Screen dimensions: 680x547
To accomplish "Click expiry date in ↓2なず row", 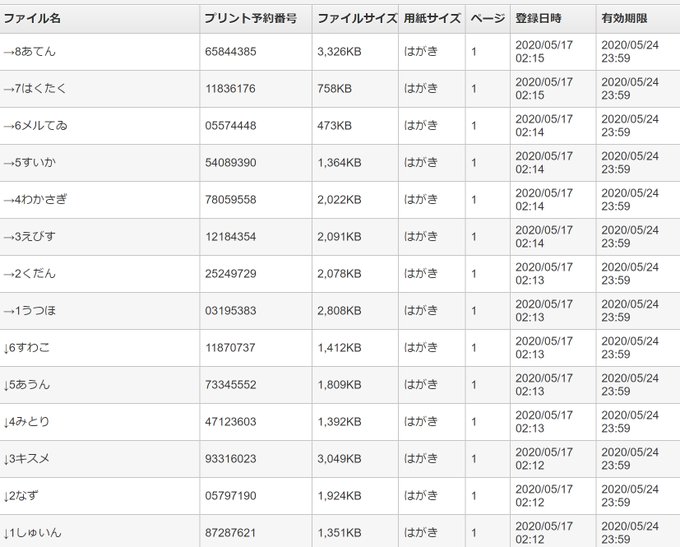I will [630, 496].
